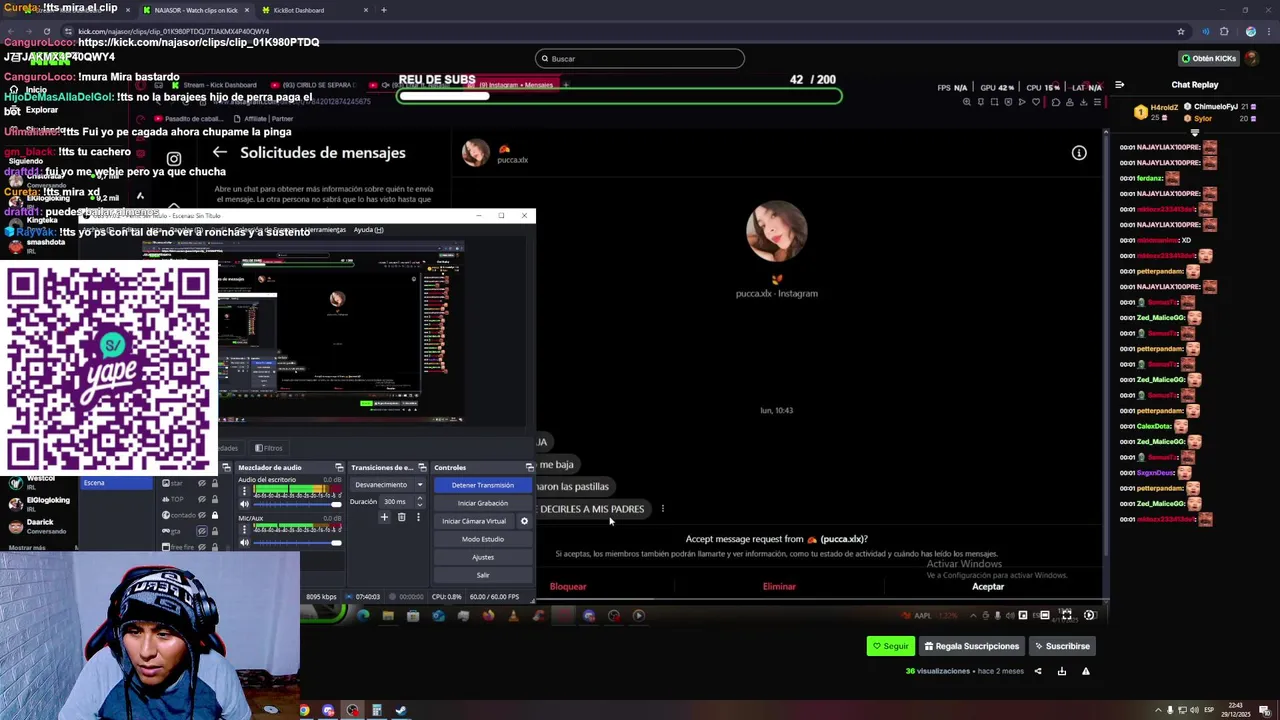This screenshot has width=1280, height=720.
Task: Adjust the Mic/Aux volume slider
Action: (x=296, y=543)
